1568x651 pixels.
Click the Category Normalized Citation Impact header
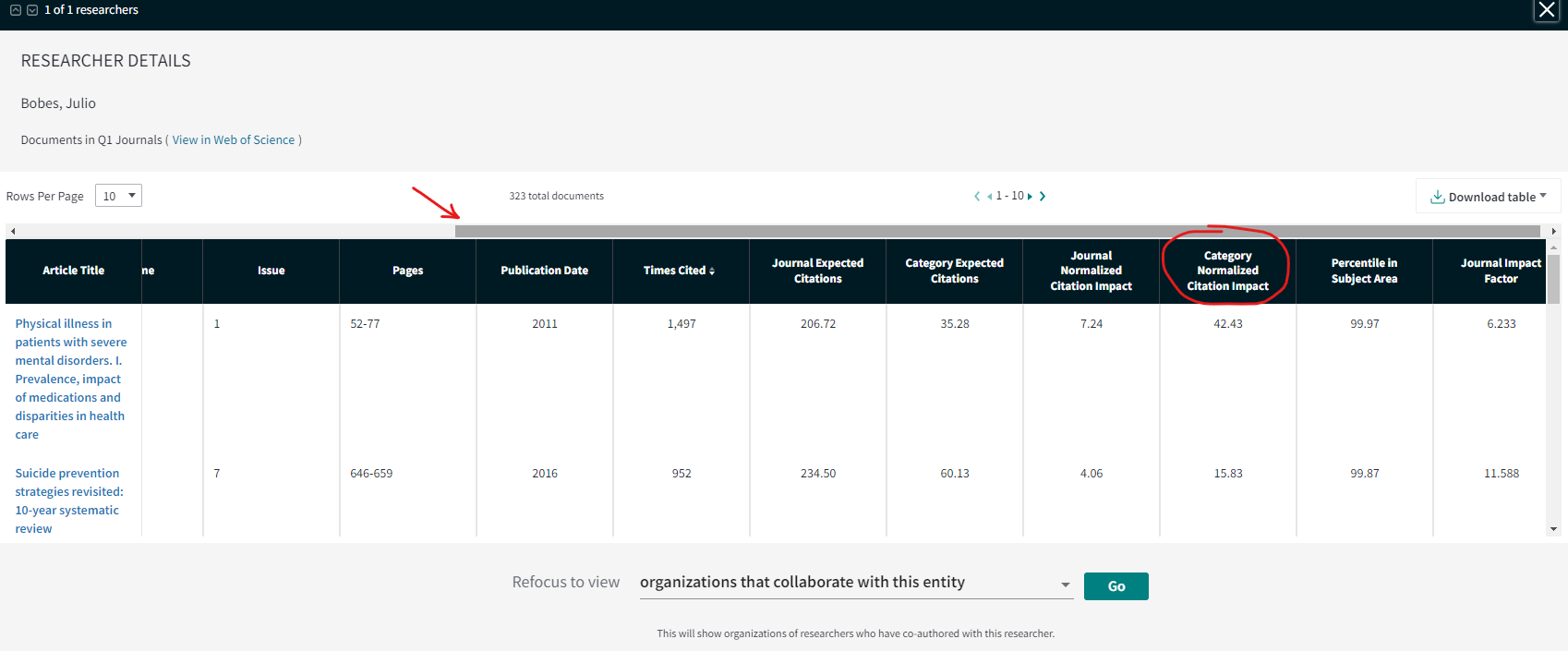[1227, 271]
